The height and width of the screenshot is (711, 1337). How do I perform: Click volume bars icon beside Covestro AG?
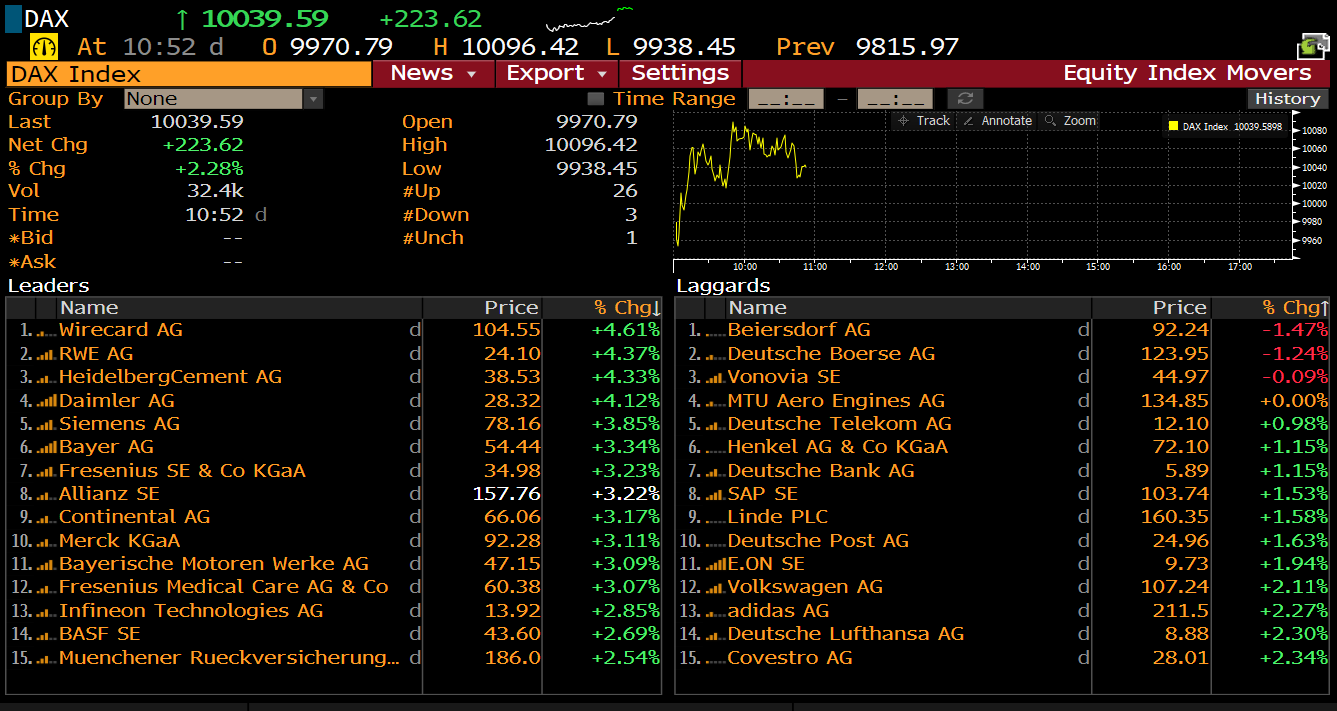pos(715,658)
